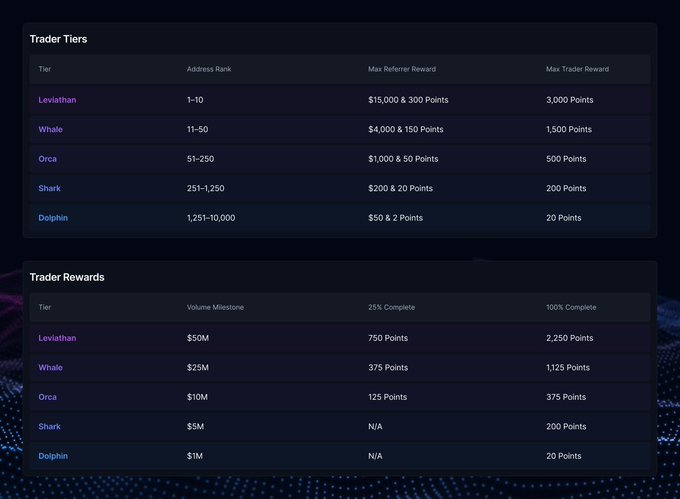Image resolution: width=680 pixels, height=499 pixels.
Task: Click the $15,000 & 300 Points cell
Action: [x=408, y=100]
